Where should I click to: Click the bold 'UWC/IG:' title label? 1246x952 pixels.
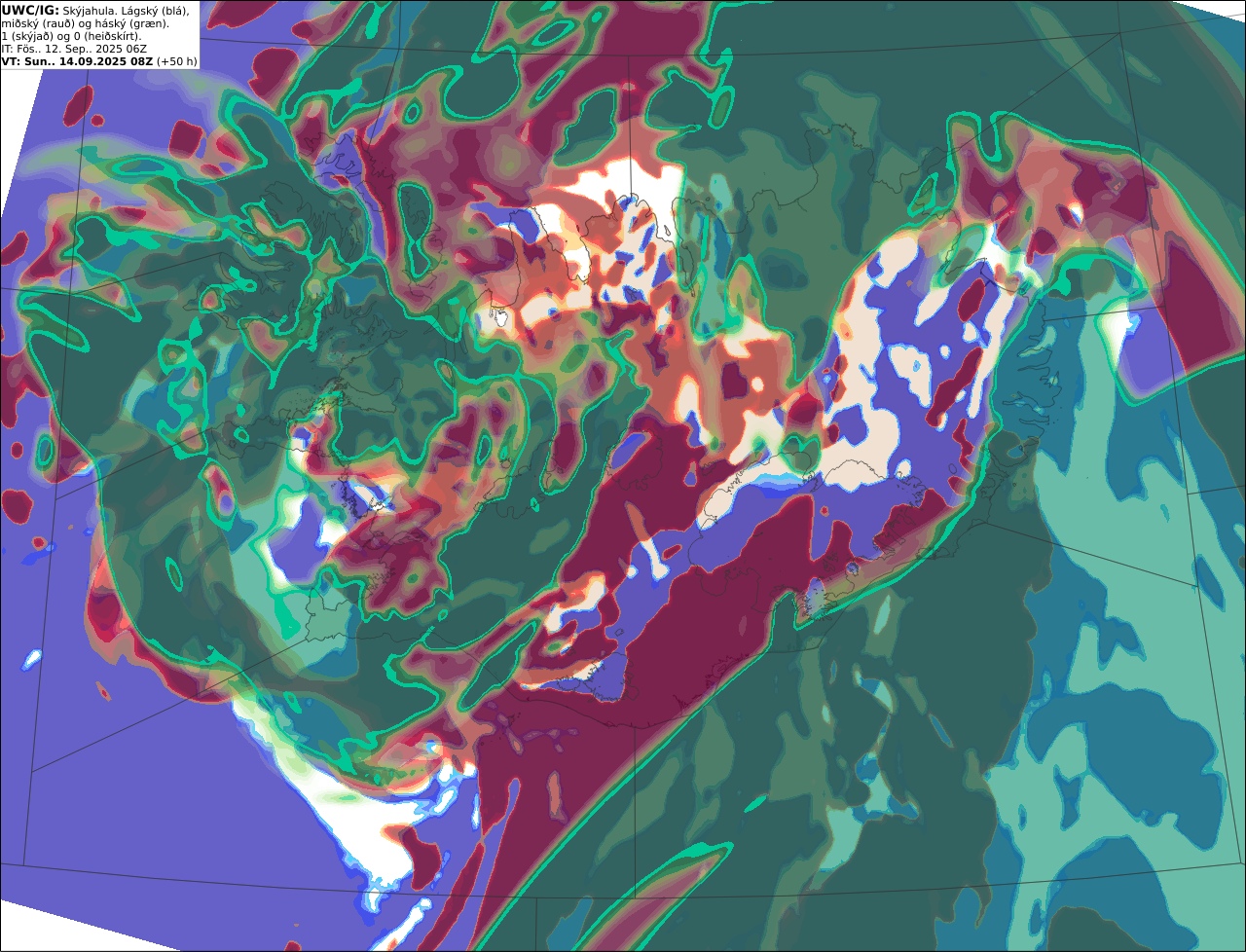(x=30, y=11)
